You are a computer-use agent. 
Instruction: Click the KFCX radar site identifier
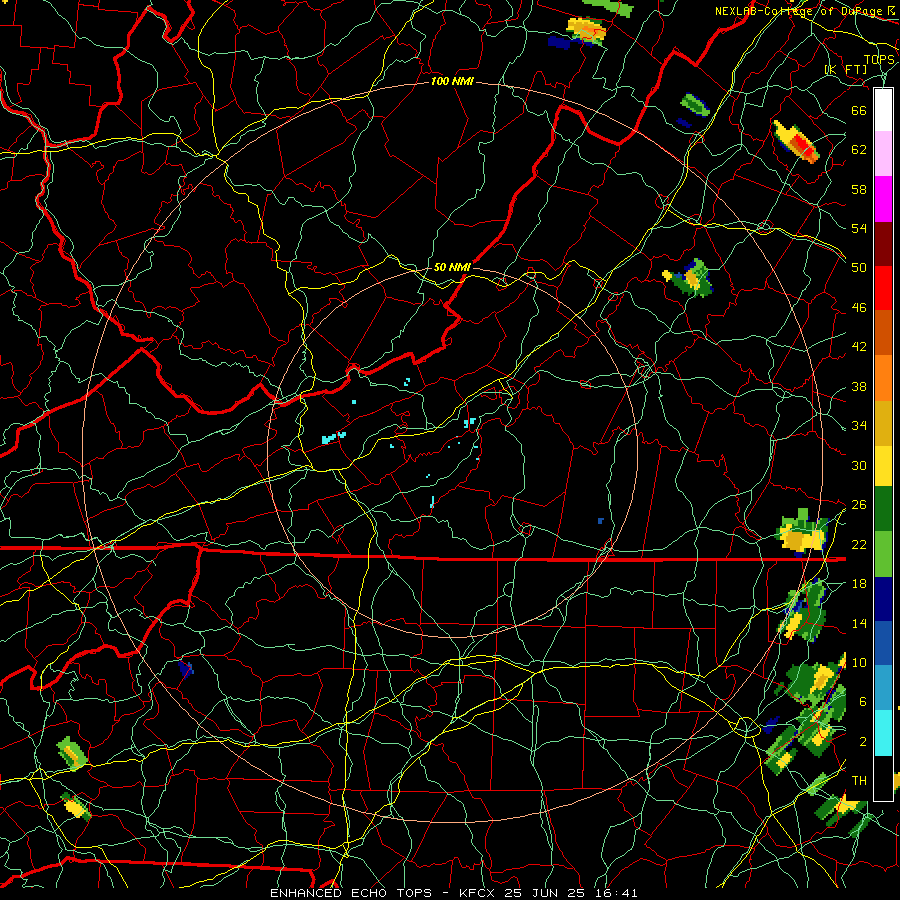[479, 893]
